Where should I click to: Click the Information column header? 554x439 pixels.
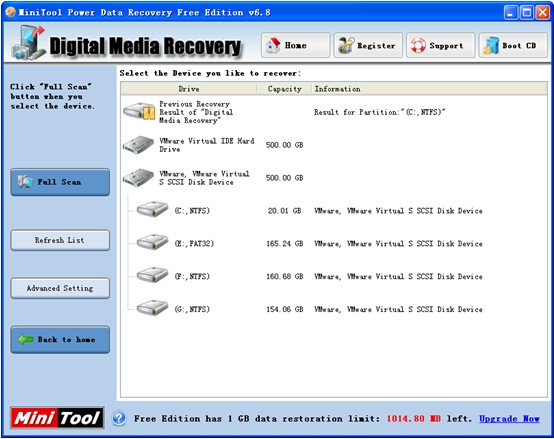coord(429,89)
